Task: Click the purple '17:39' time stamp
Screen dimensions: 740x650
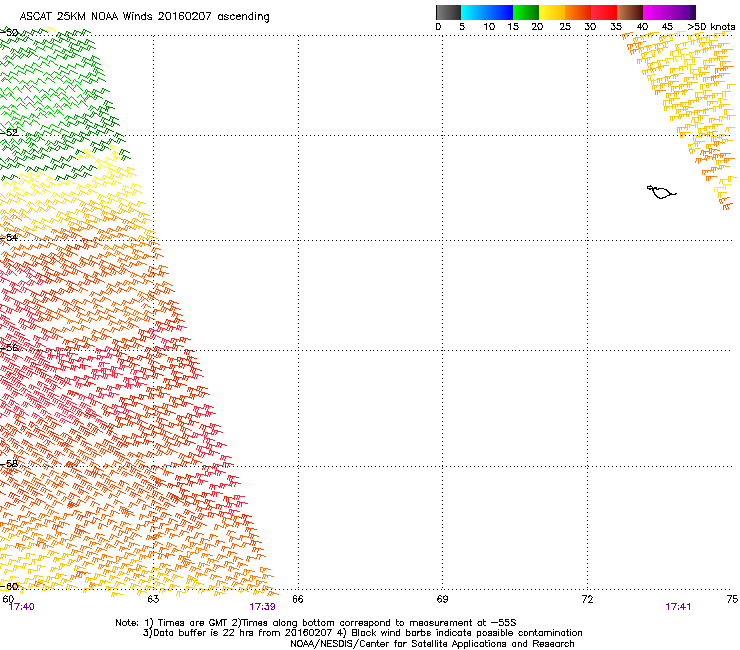Action: tap(262, 607)
